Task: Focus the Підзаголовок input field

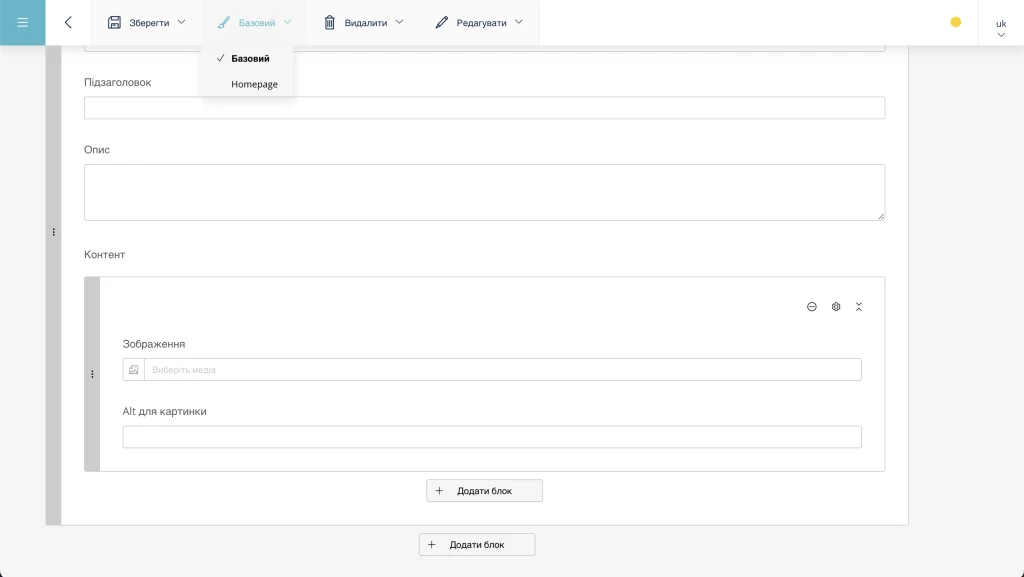Action: [485, 108]
